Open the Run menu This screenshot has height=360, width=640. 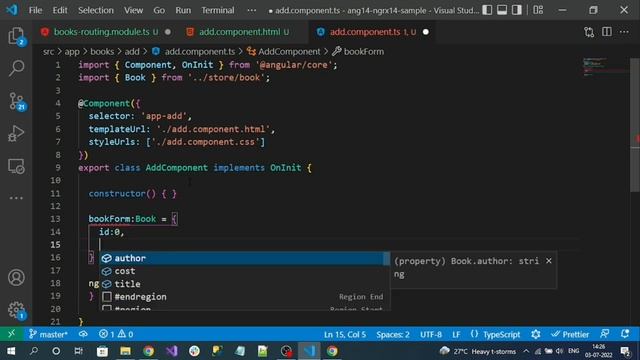point(183,10)
